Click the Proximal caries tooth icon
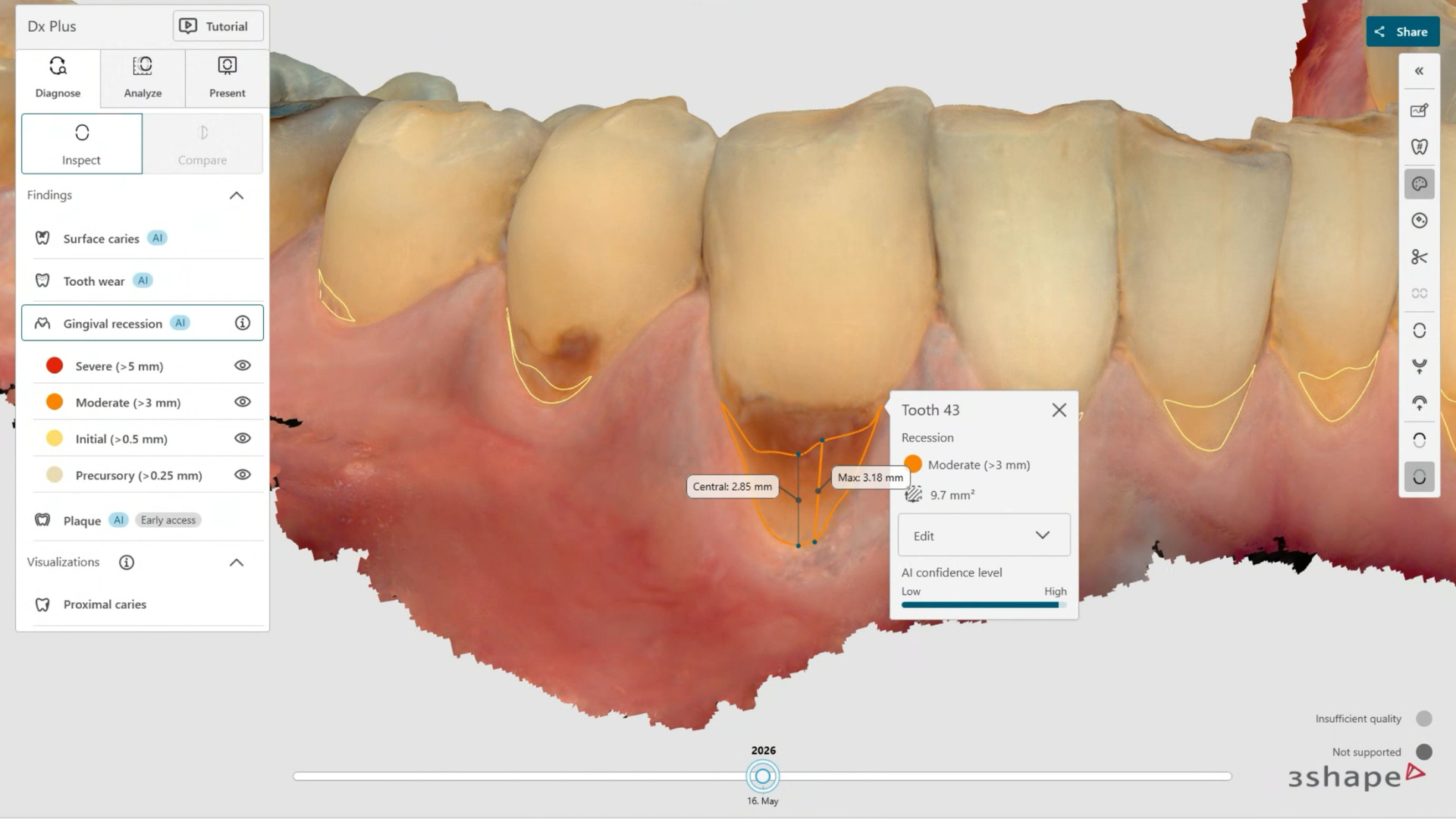The image size is (1456, 819). tap(42, 604)
